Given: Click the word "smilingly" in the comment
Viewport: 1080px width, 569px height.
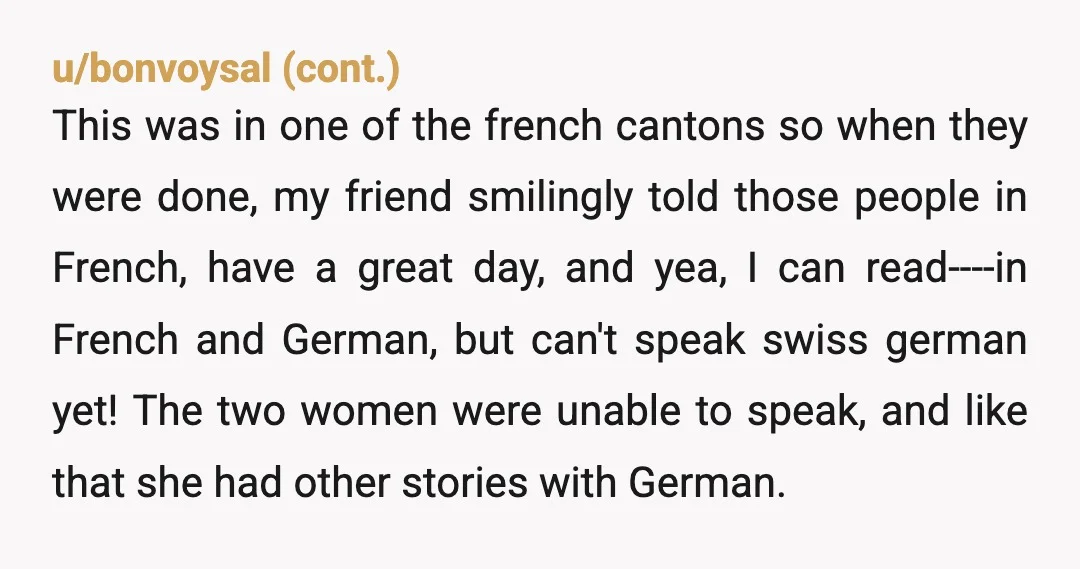Looking at the screenshot, I should [550, 197].
